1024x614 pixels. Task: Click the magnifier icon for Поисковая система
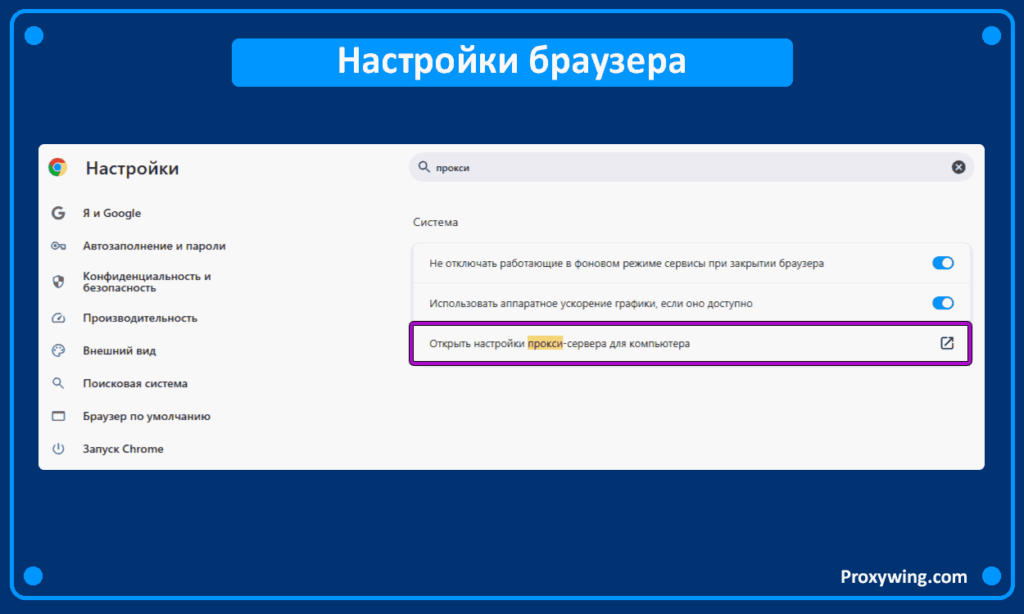tap(58, 383)
